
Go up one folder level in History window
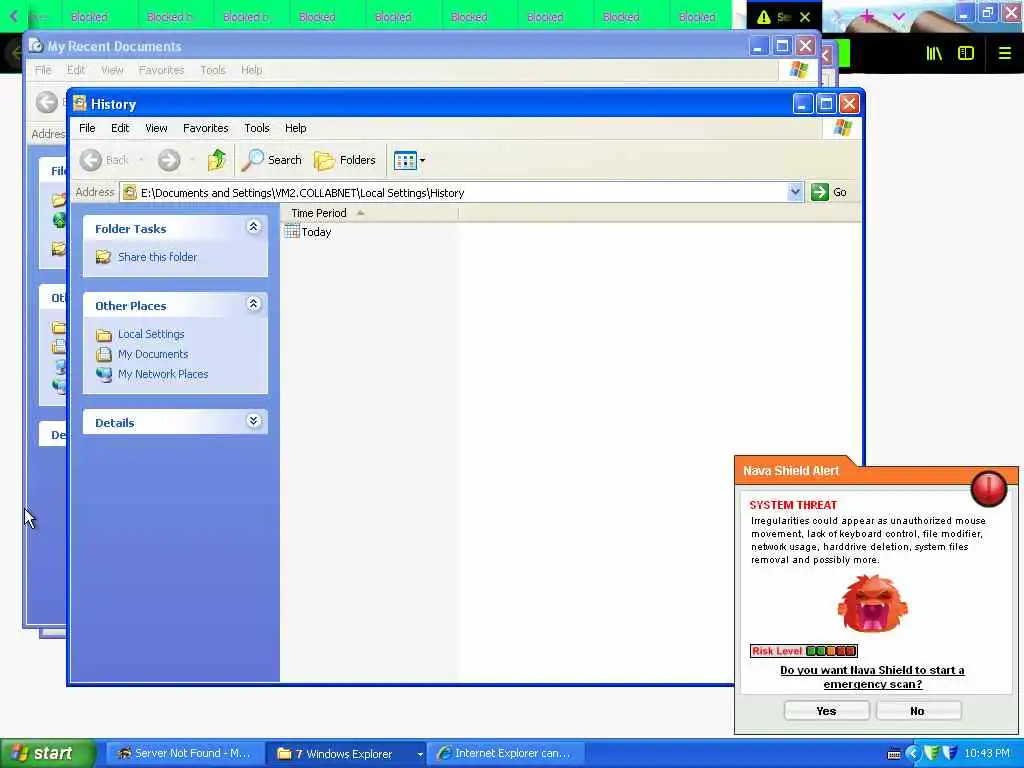click(217, 160)
